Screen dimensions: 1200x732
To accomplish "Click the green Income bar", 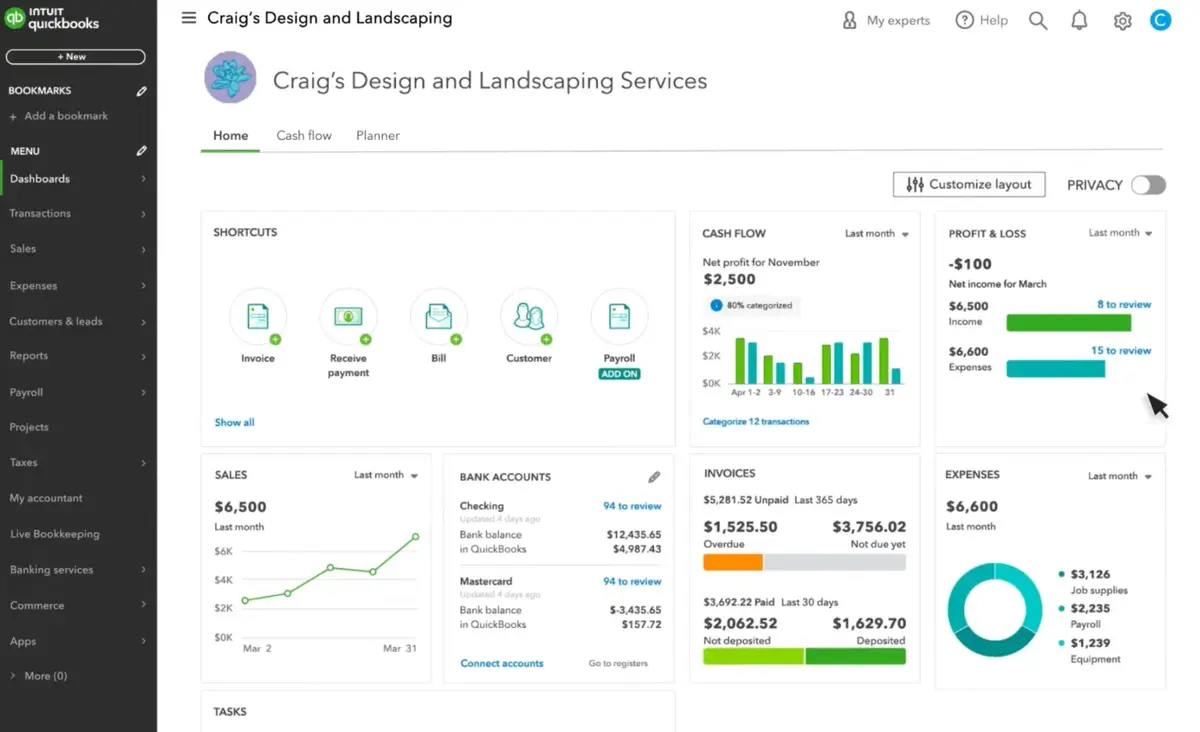I will [1069, 323].
